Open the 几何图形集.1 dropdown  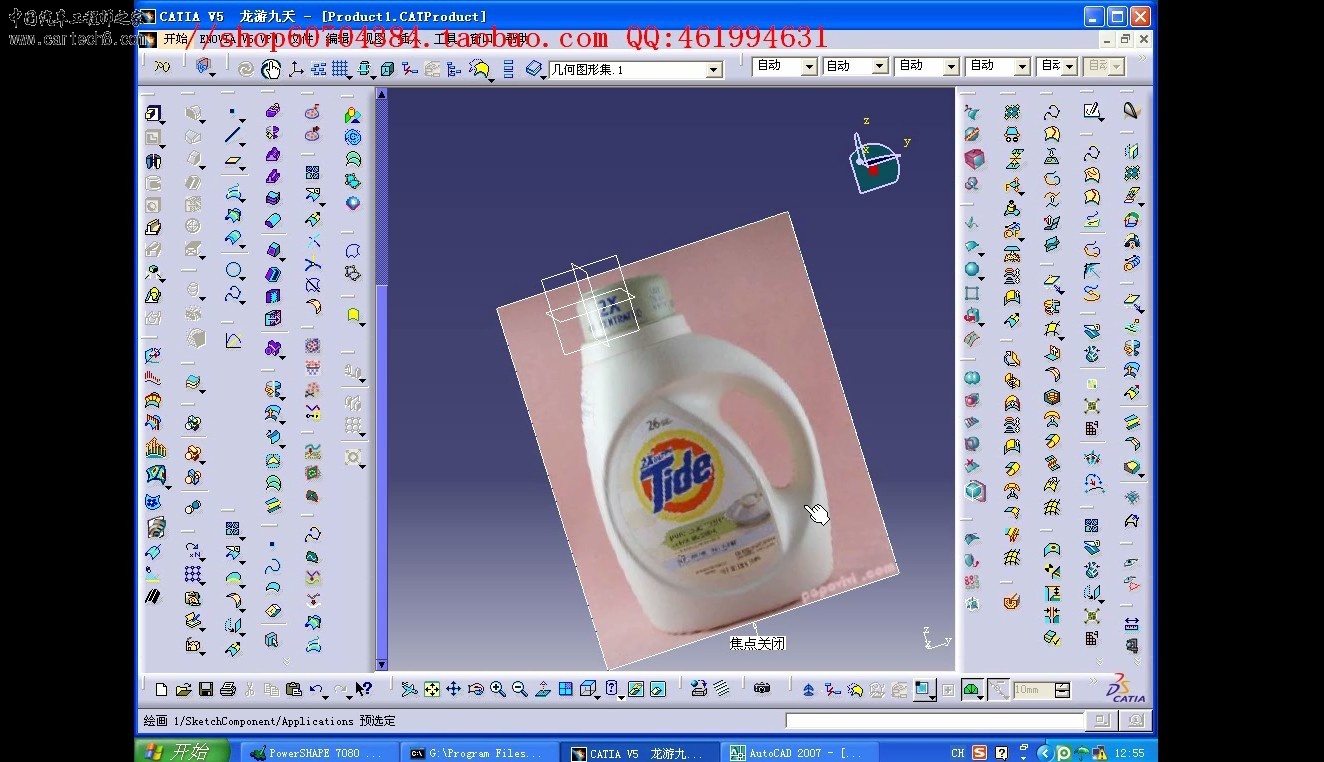(714, 70)
